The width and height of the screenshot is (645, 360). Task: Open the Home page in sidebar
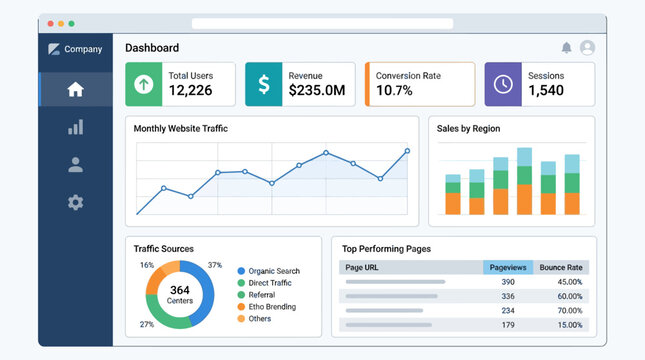pos(76,89)
